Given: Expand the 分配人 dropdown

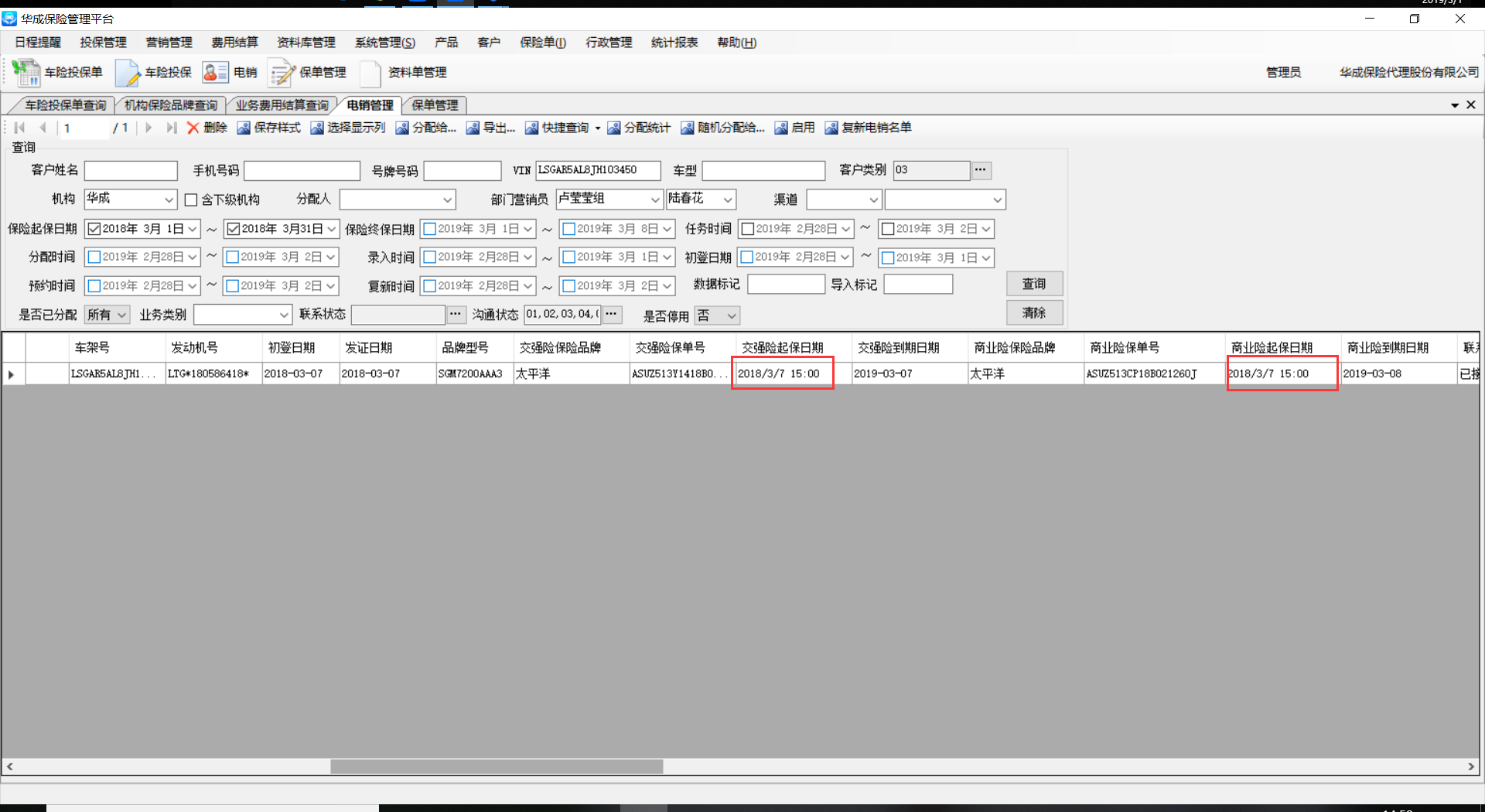Looking at the screenshot, I should click(447, 200).
